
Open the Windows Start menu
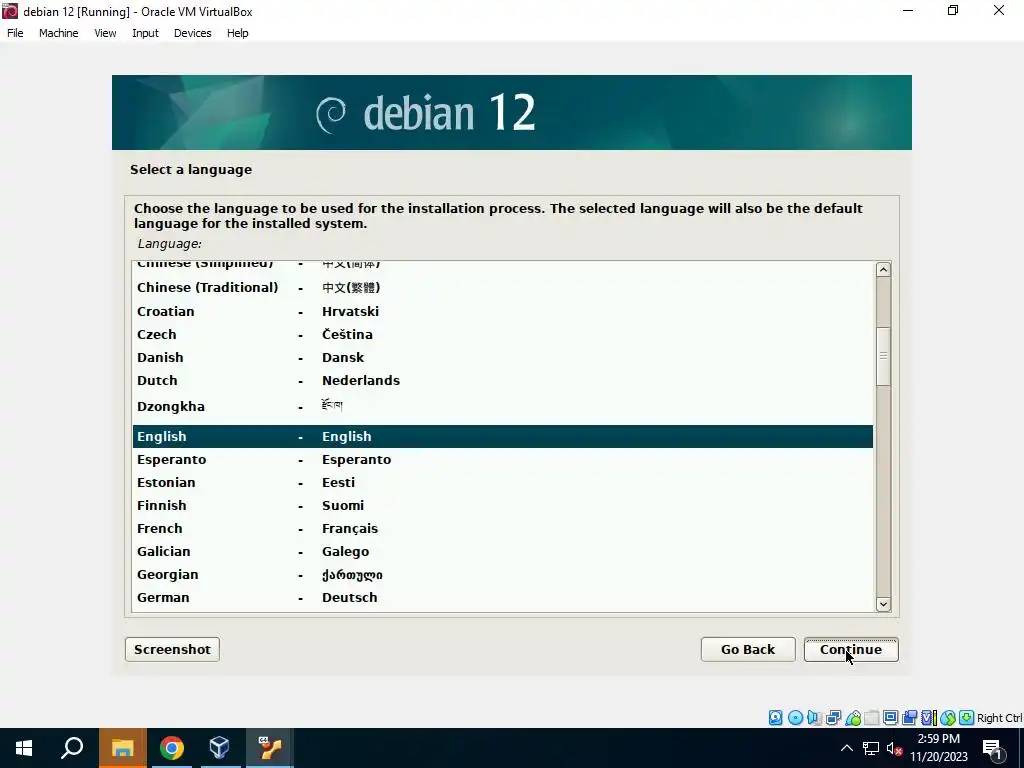pyautogui.click(x=24, y=748)
